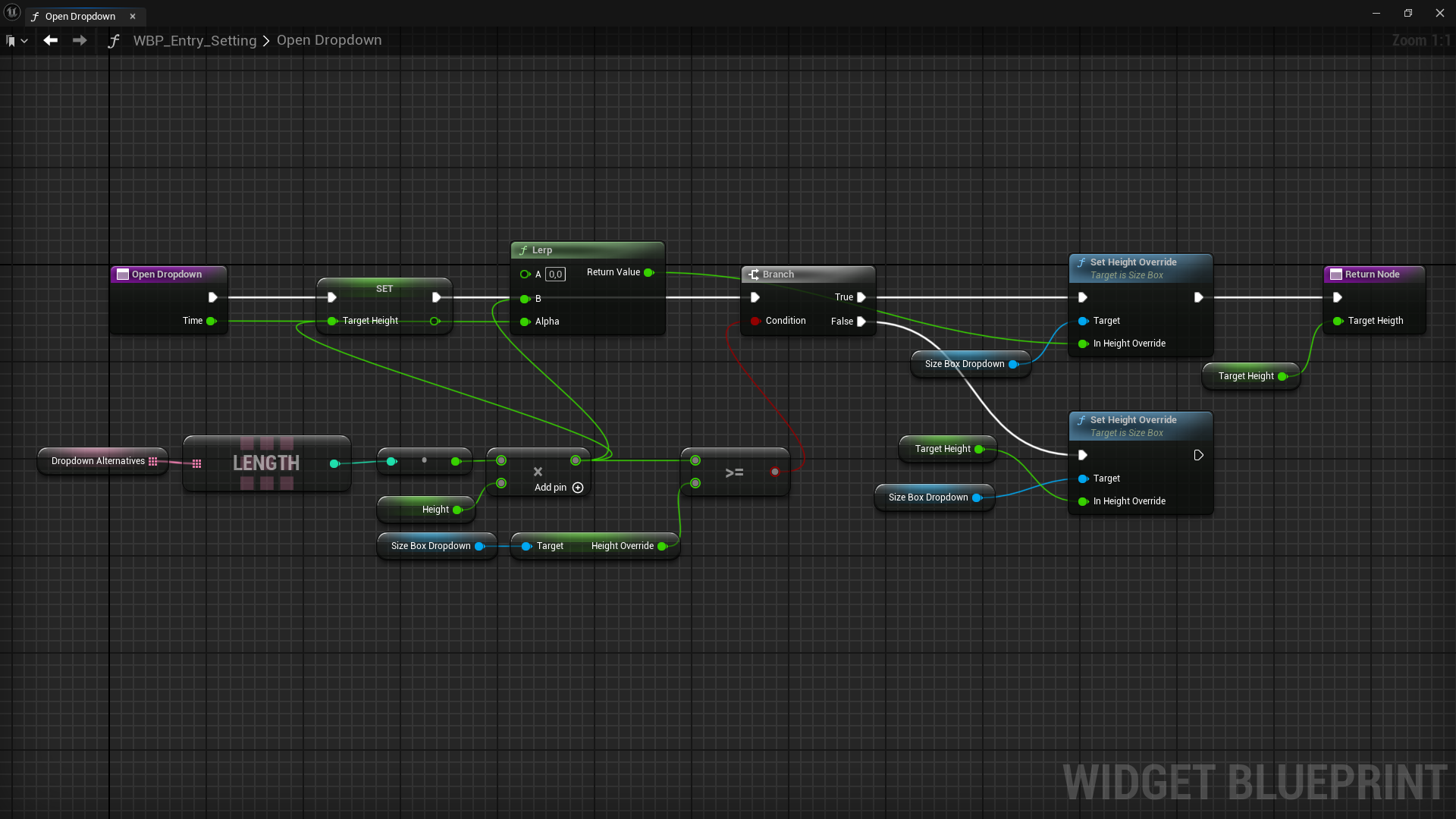Image resolution: width=1456 pixels, height=819 pixels.
Task: Click the Return Node header icon
Action: point(1336,275)
